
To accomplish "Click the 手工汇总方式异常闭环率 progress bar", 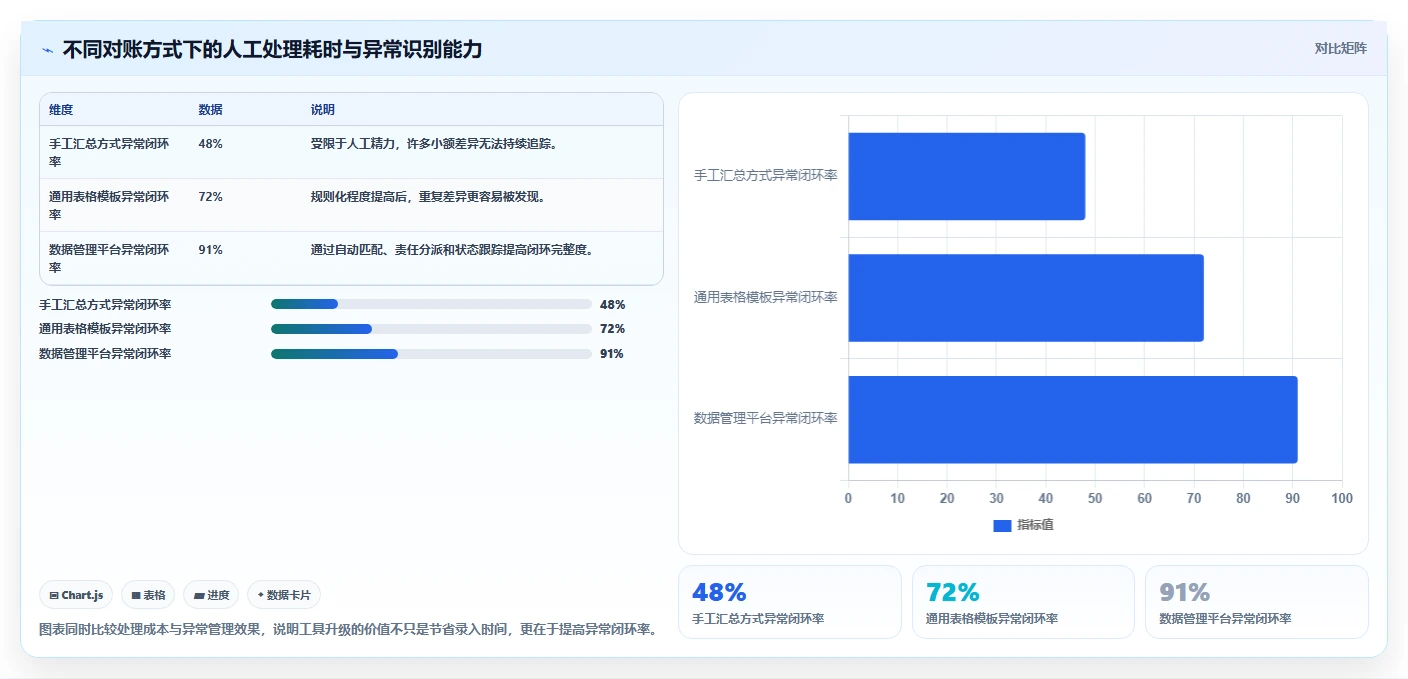I will [431, 304].
